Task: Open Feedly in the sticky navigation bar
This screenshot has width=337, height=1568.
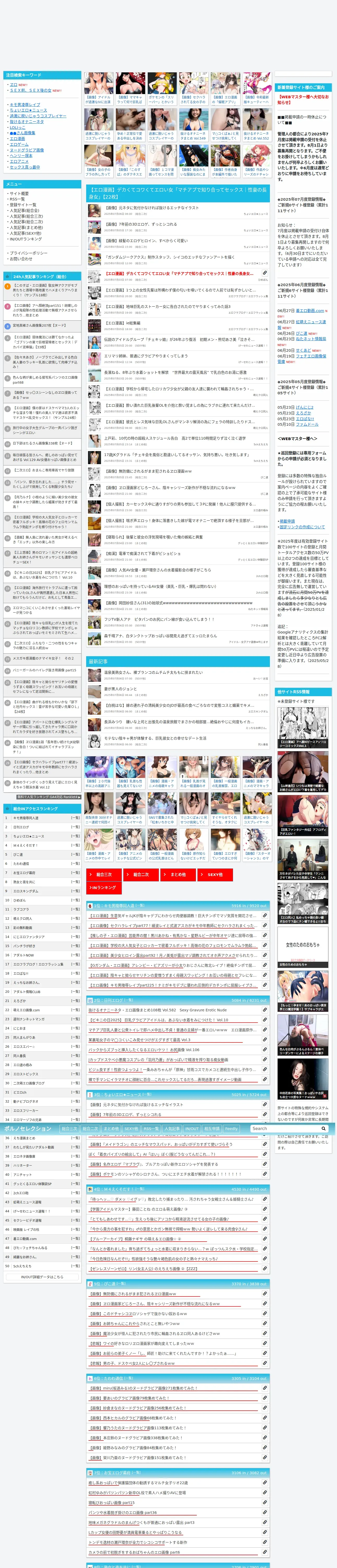Action: [x=231, y=1128]
